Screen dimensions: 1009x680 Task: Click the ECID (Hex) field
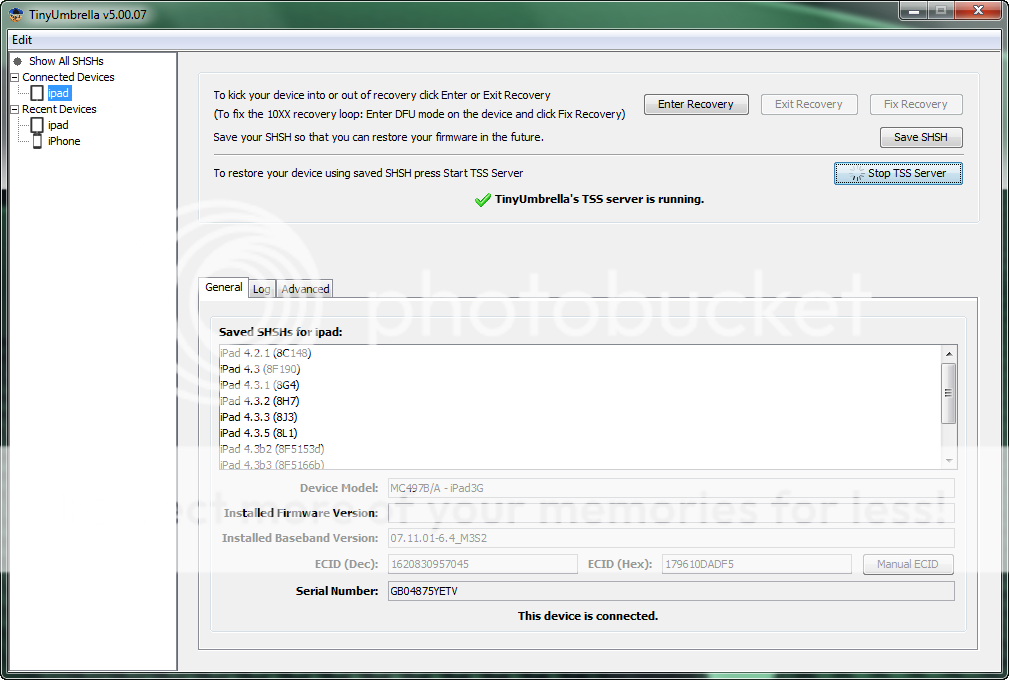pyautogui.click(x=757, y=564)
